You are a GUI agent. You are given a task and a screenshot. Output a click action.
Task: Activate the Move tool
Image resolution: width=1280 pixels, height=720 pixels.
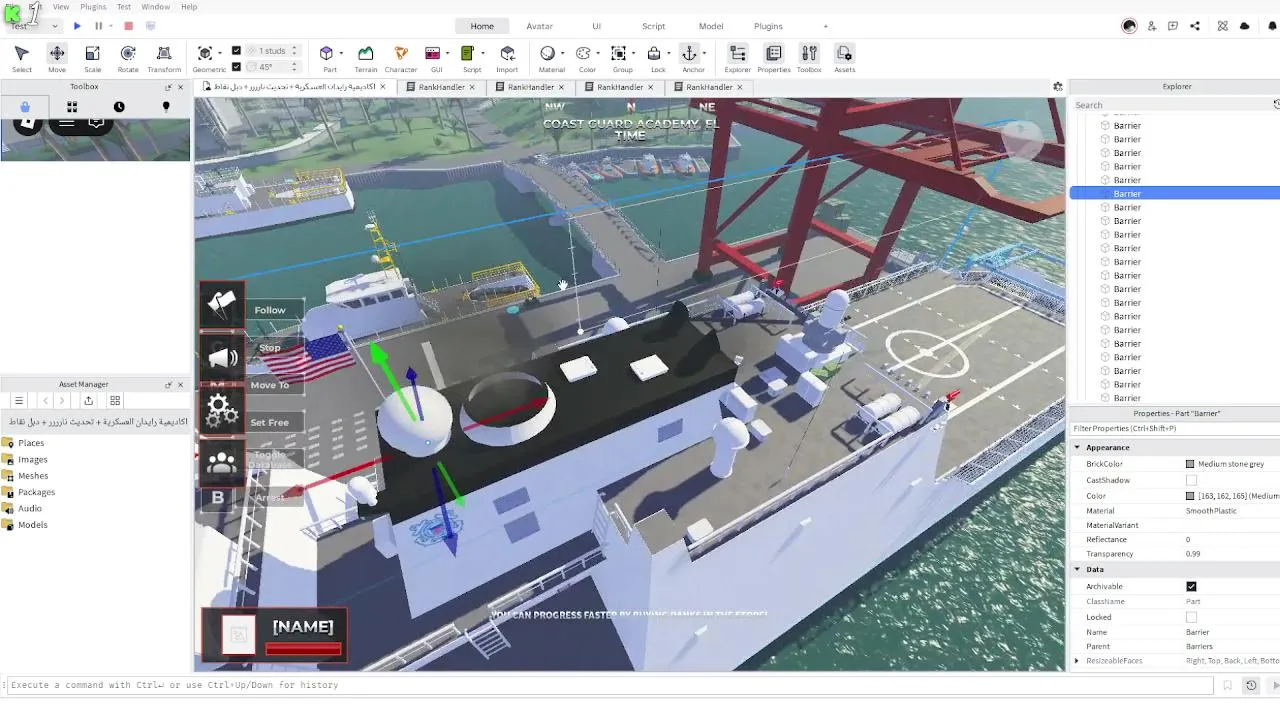57,59
